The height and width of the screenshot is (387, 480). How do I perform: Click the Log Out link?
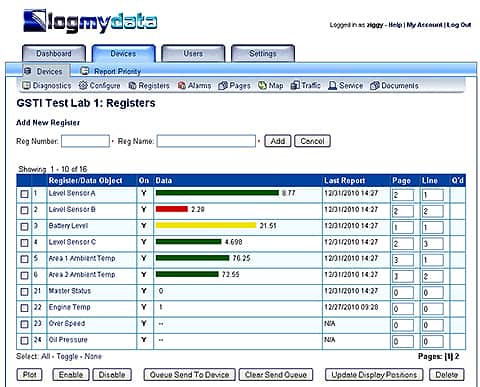tap(459, 25)
